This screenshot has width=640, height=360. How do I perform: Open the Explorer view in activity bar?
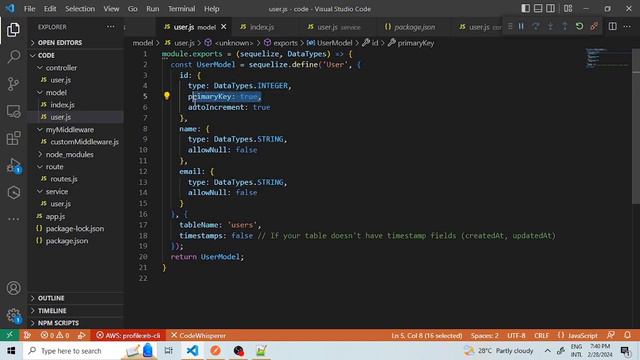tap(13, 30)
